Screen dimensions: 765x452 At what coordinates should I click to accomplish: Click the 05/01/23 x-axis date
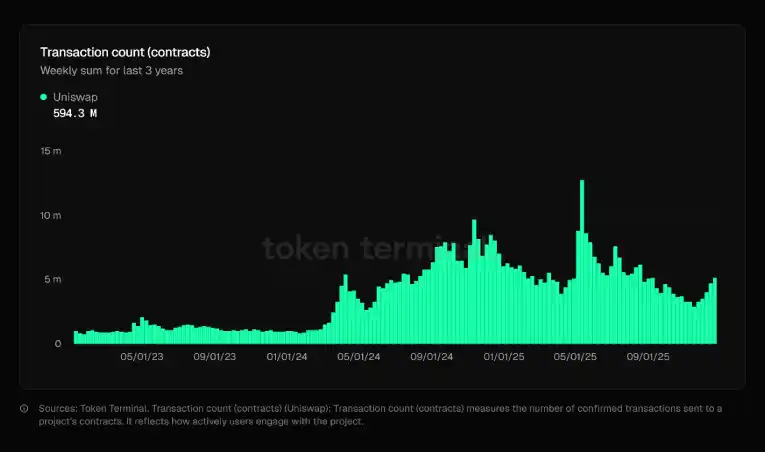[142, 357]
